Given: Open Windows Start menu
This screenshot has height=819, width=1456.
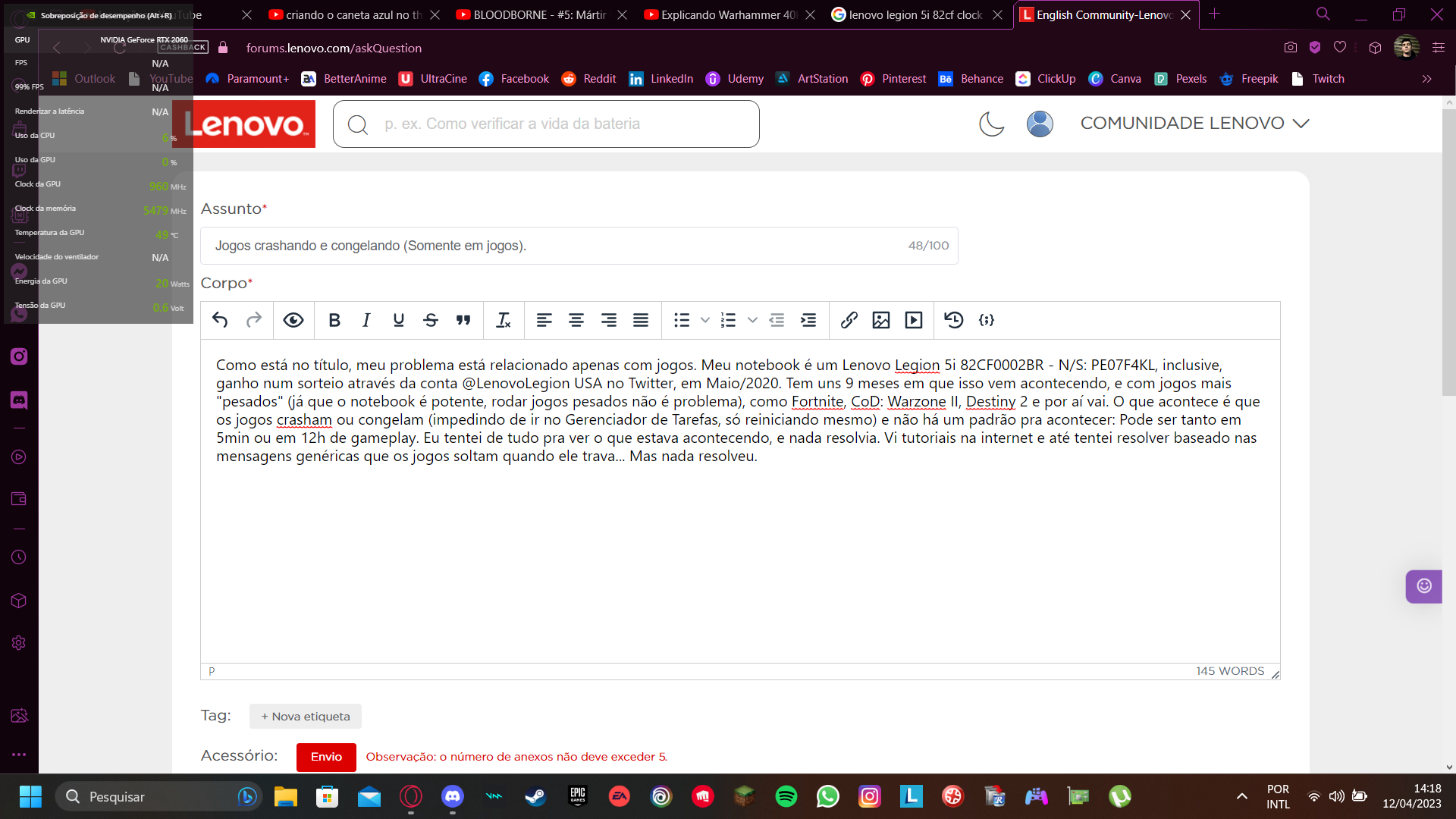Looking at the screenshot, I should 30,796.
